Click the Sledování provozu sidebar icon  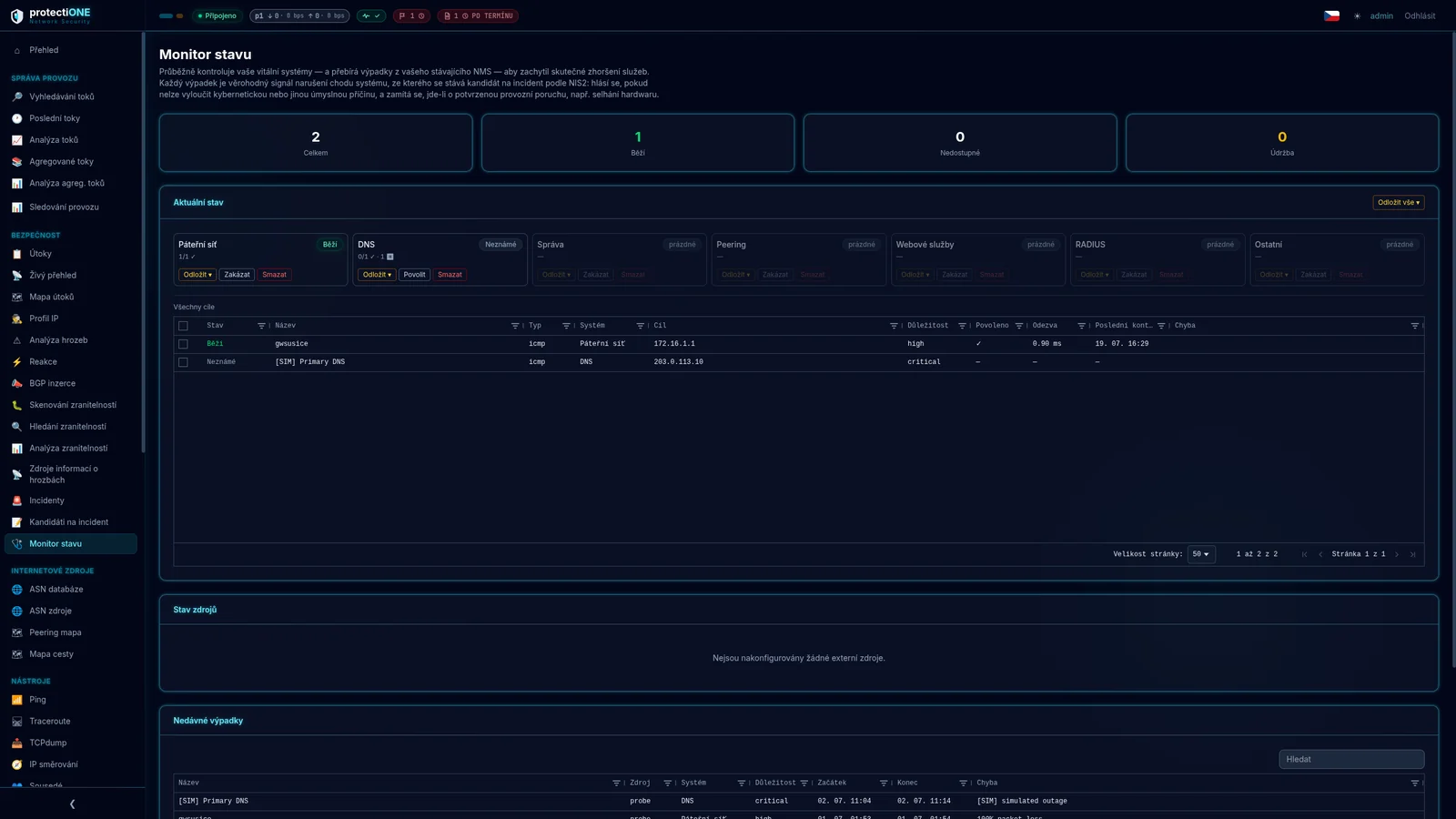coord(16,207)
